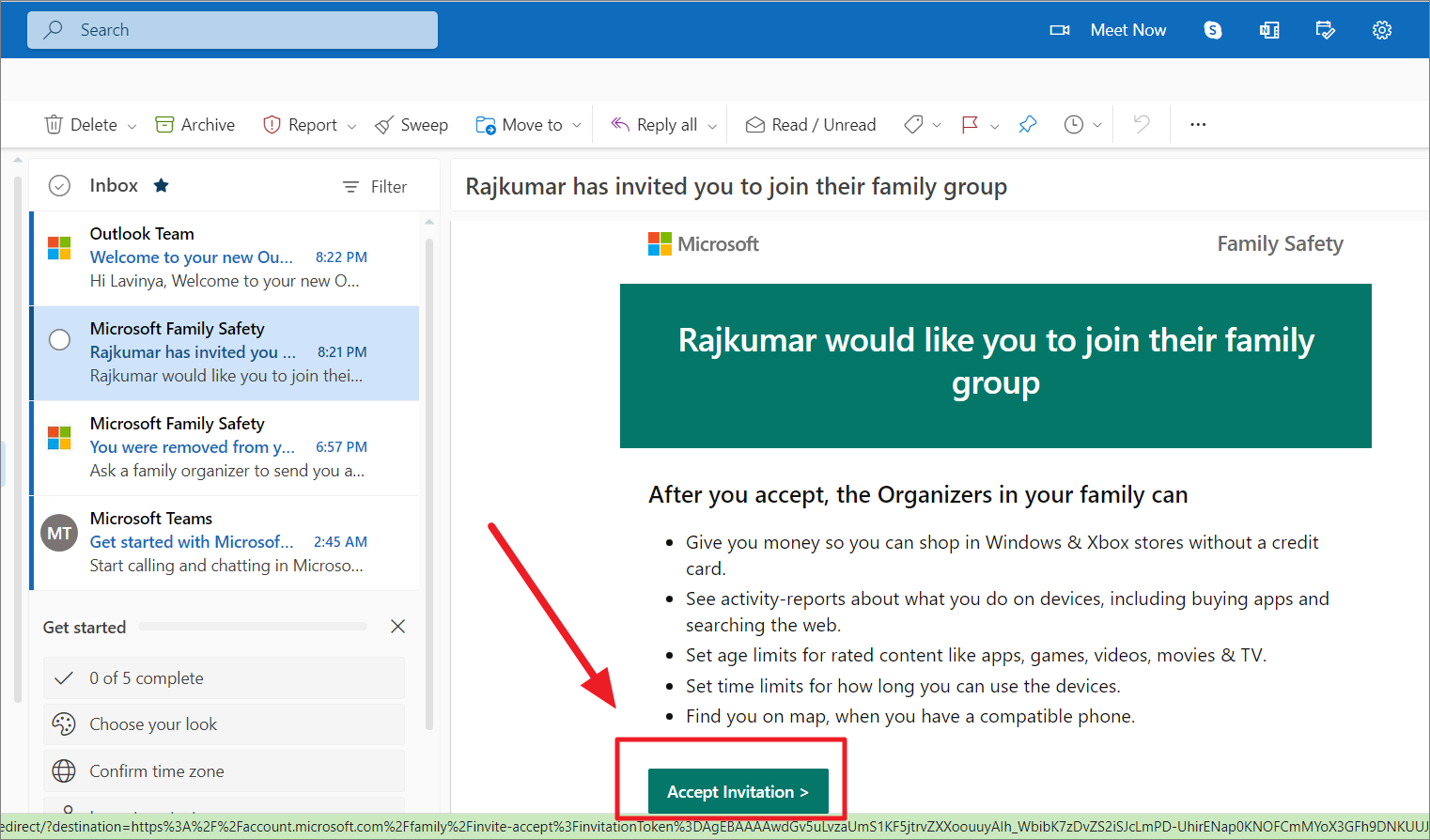Click the Categorize tag icon

click(x=913, y=125)
